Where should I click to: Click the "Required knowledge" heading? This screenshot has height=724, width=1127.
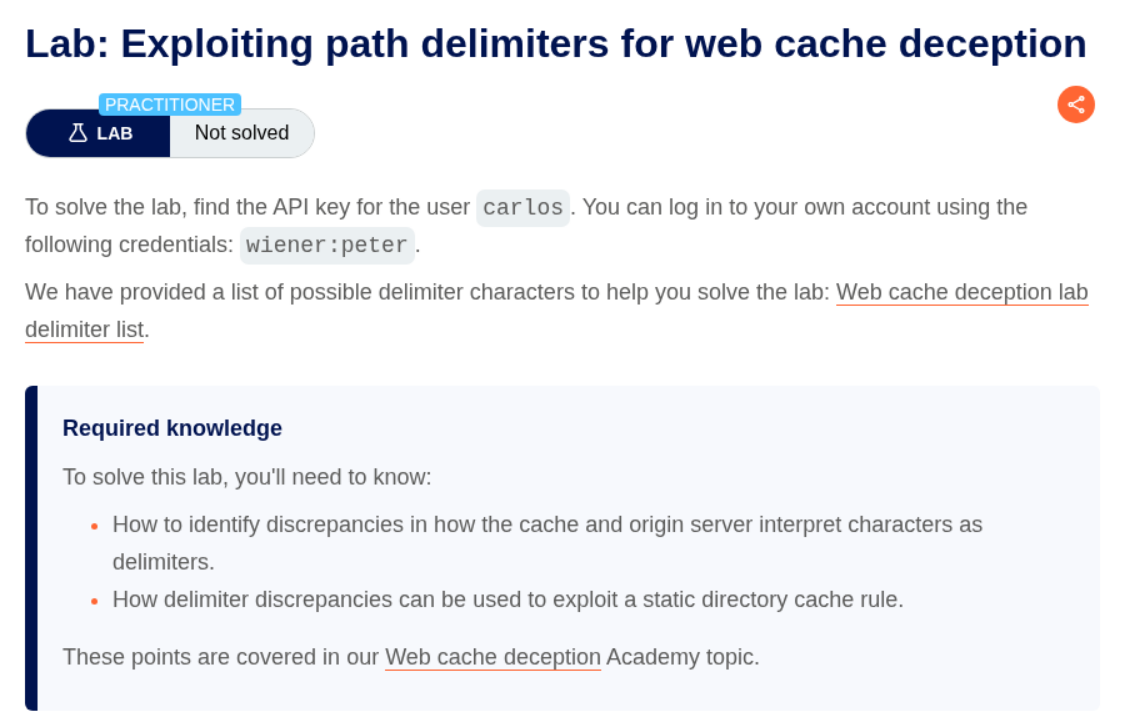point(172,428)
